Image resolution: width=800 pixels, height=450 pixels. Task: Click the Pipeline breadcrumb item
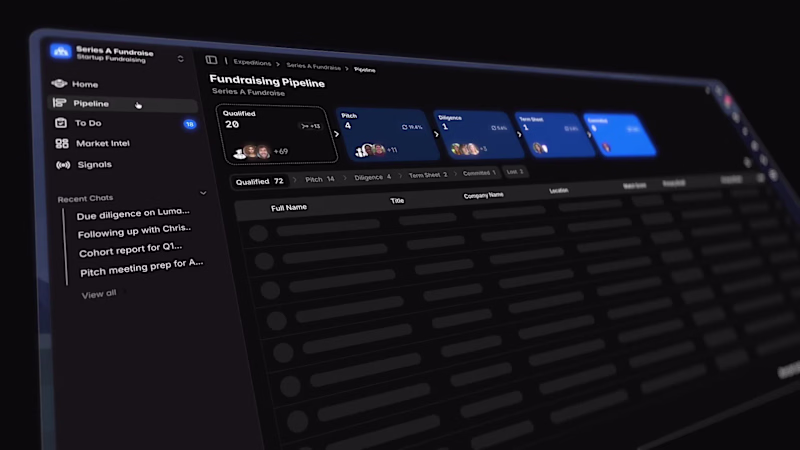coord(365,70)
